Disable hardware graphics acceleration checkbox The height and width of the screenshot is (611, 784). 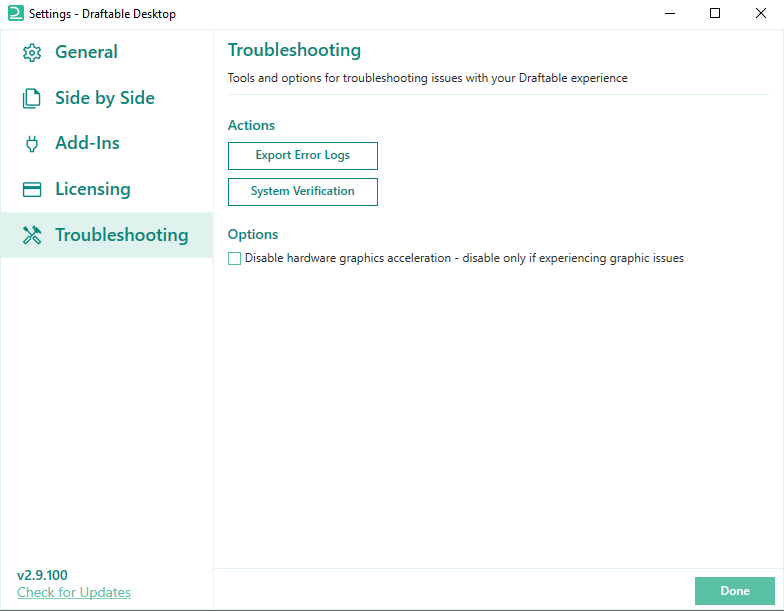point(234,258)
